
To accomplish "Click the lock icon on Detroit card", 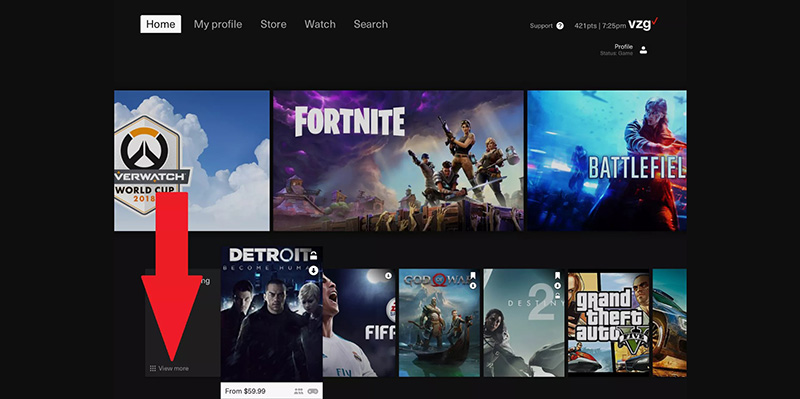I will click(x=314, y=255).
